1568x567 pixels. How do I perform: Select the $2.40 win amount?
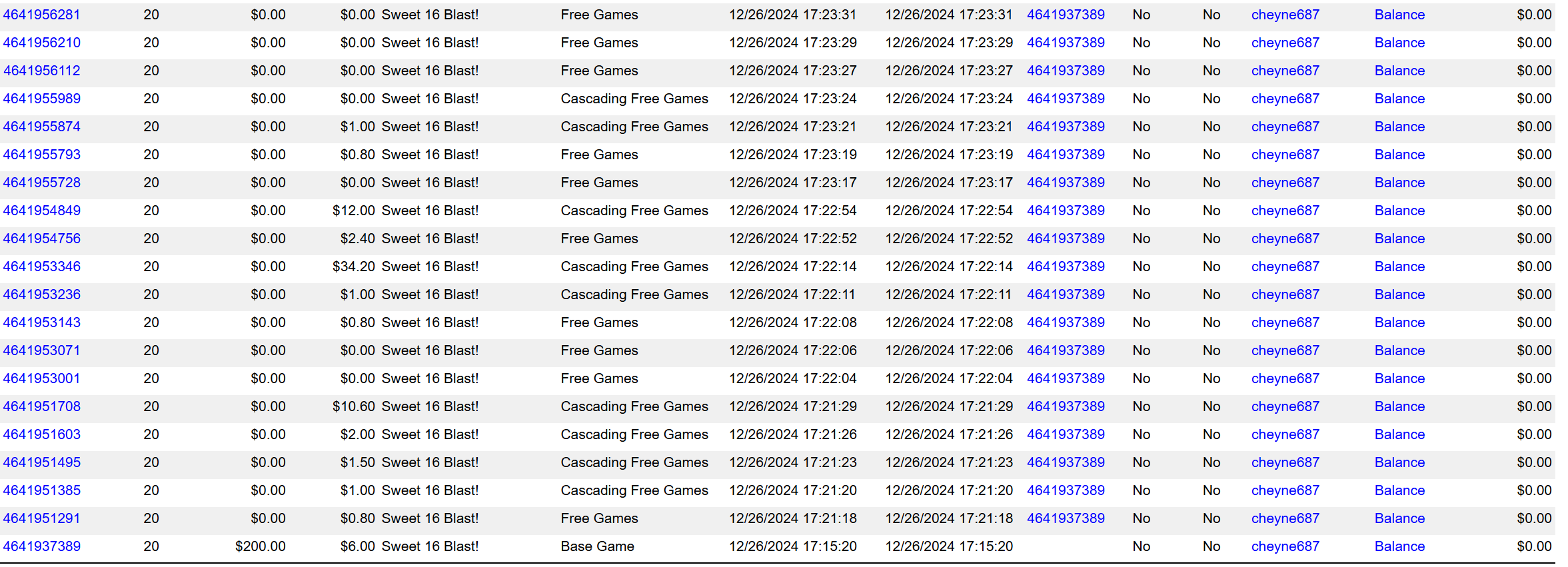click(x=358, y=239)
